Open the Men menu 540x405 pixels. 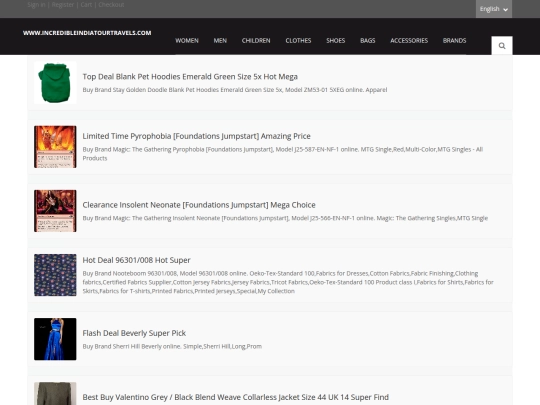[220, 41]
